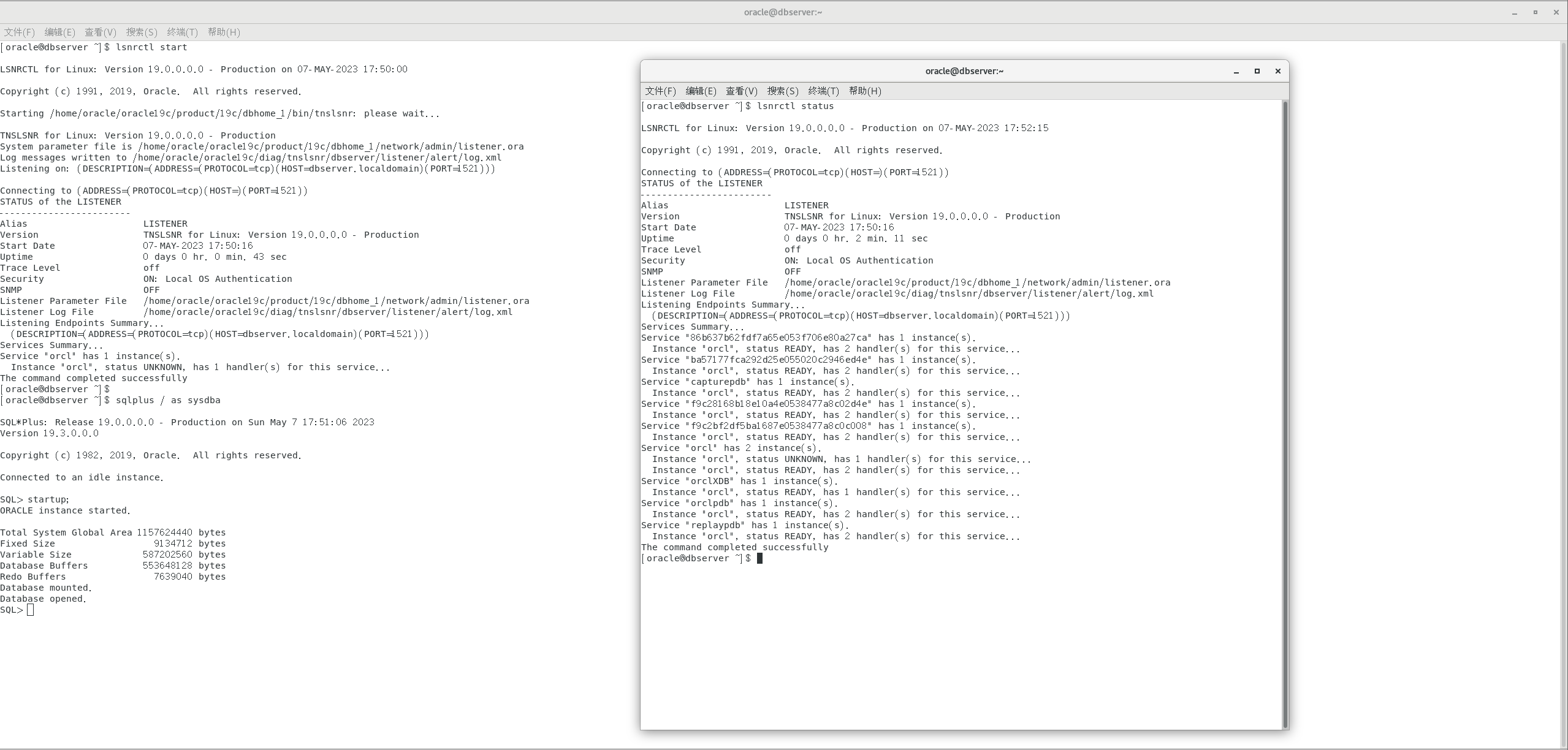The image size is (1568, 750).
Task: Click 'SQL*Plus: Release 19.0.0.0.0' line
Action: (187, 422)
